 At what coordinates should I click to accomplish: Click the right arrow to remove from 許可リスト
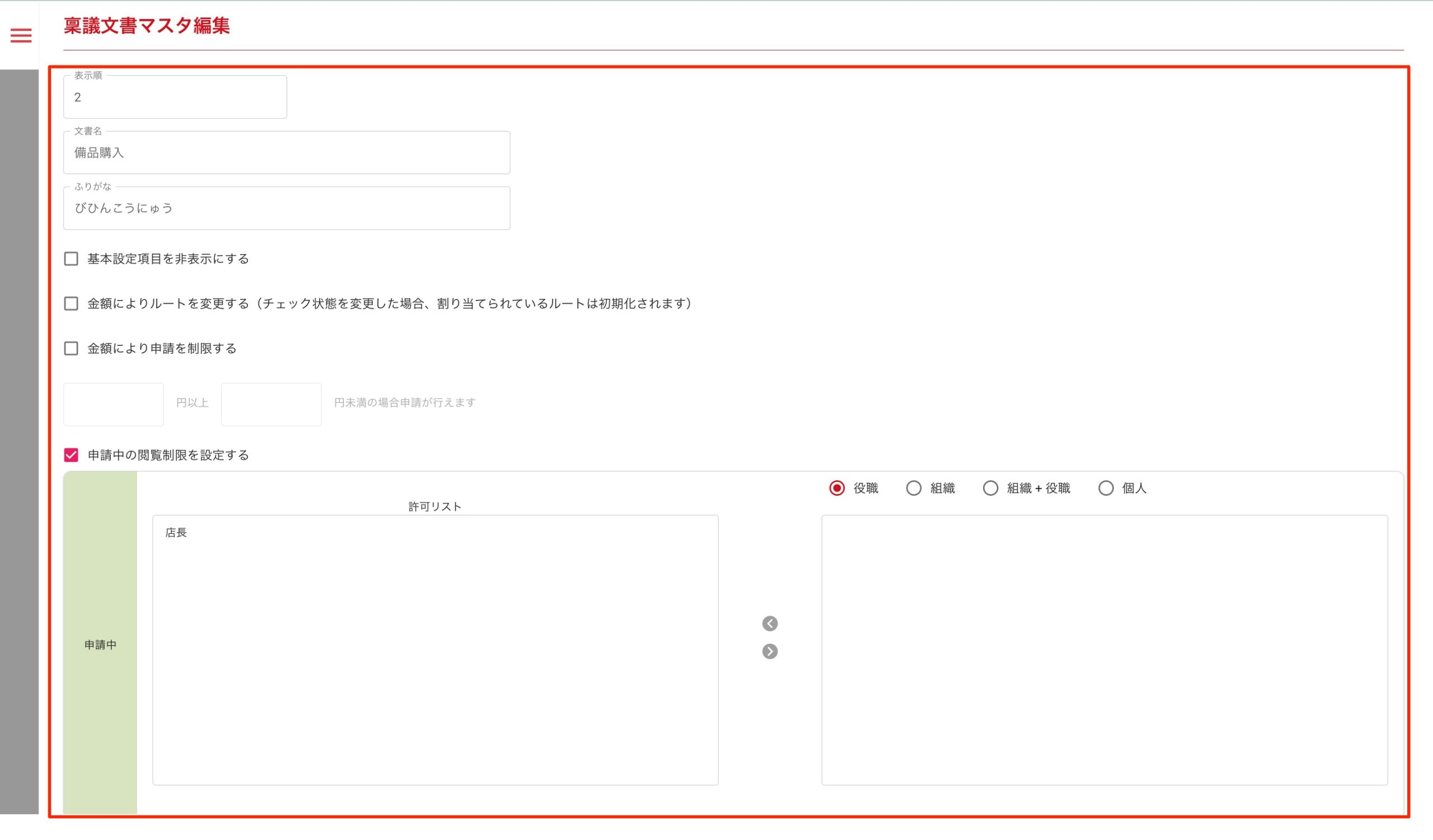click(x=769, y=651)
